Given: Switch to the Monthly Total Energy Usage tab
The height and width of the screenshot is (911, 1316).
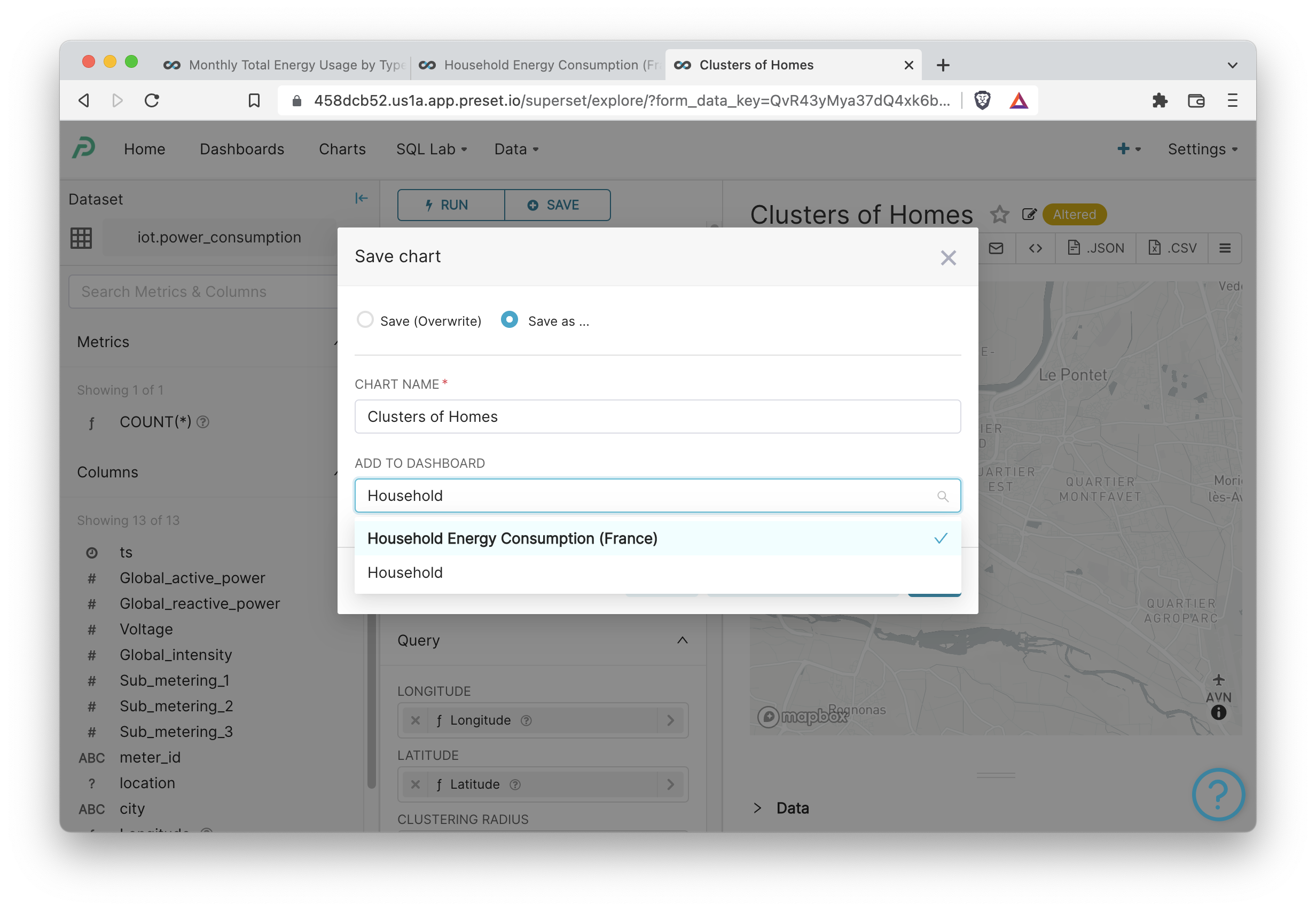Looking at the screenshot, I should pos(285,65).
